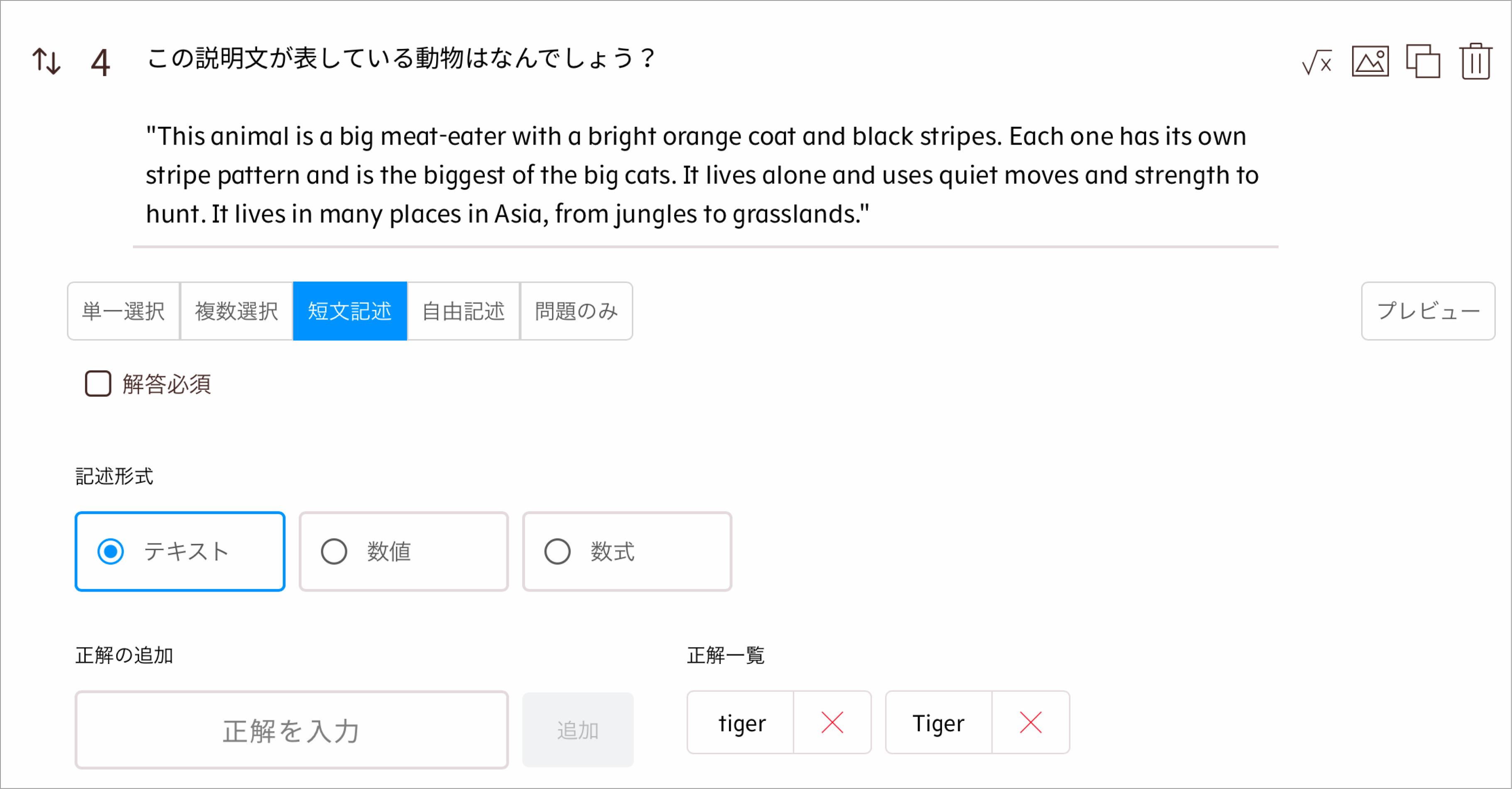Duplicate question 4 with the copy icon
Screen dimensions: 1512x789
(x=1423, y=61)
